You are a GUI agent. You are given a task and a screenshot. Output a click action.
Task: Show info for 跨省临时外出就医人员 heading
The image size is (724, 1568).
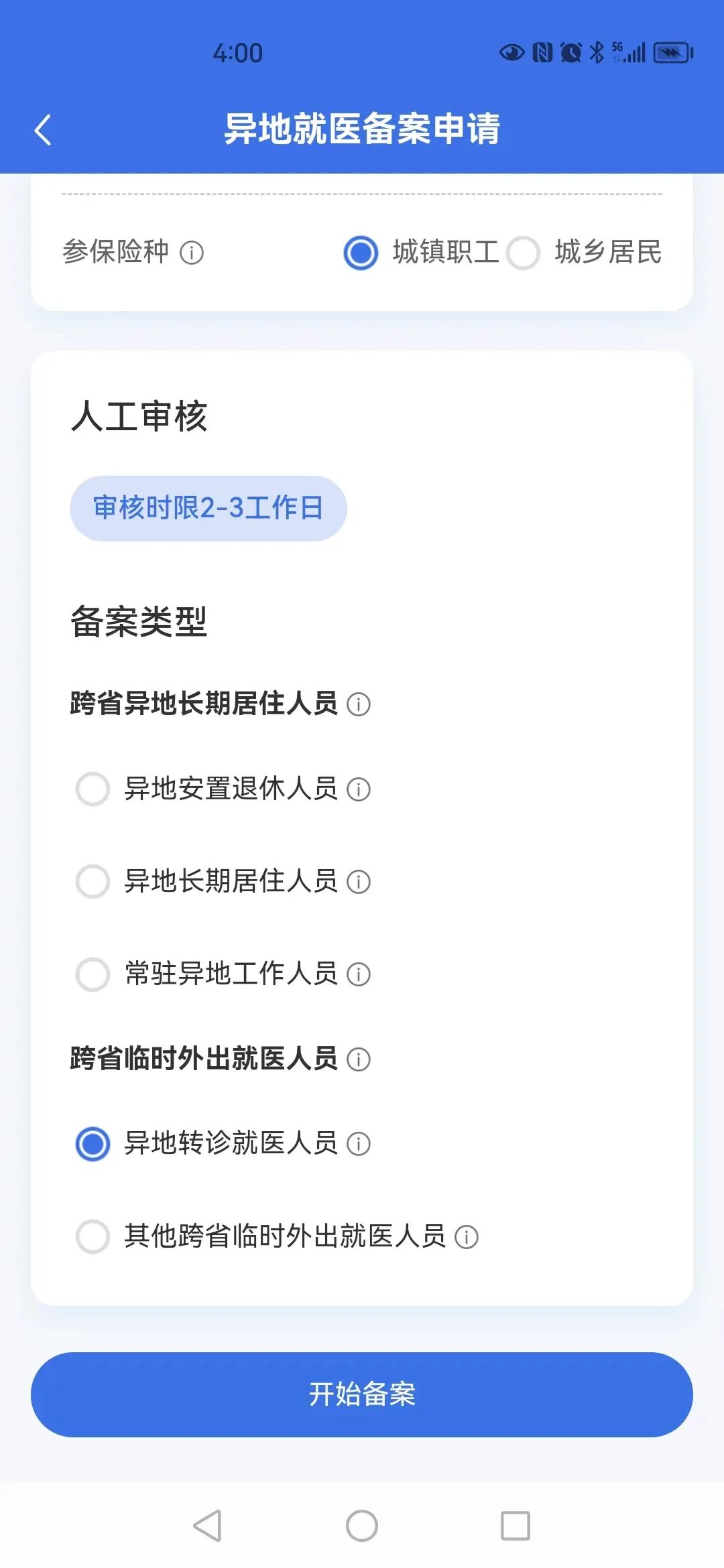(359, 1059)
